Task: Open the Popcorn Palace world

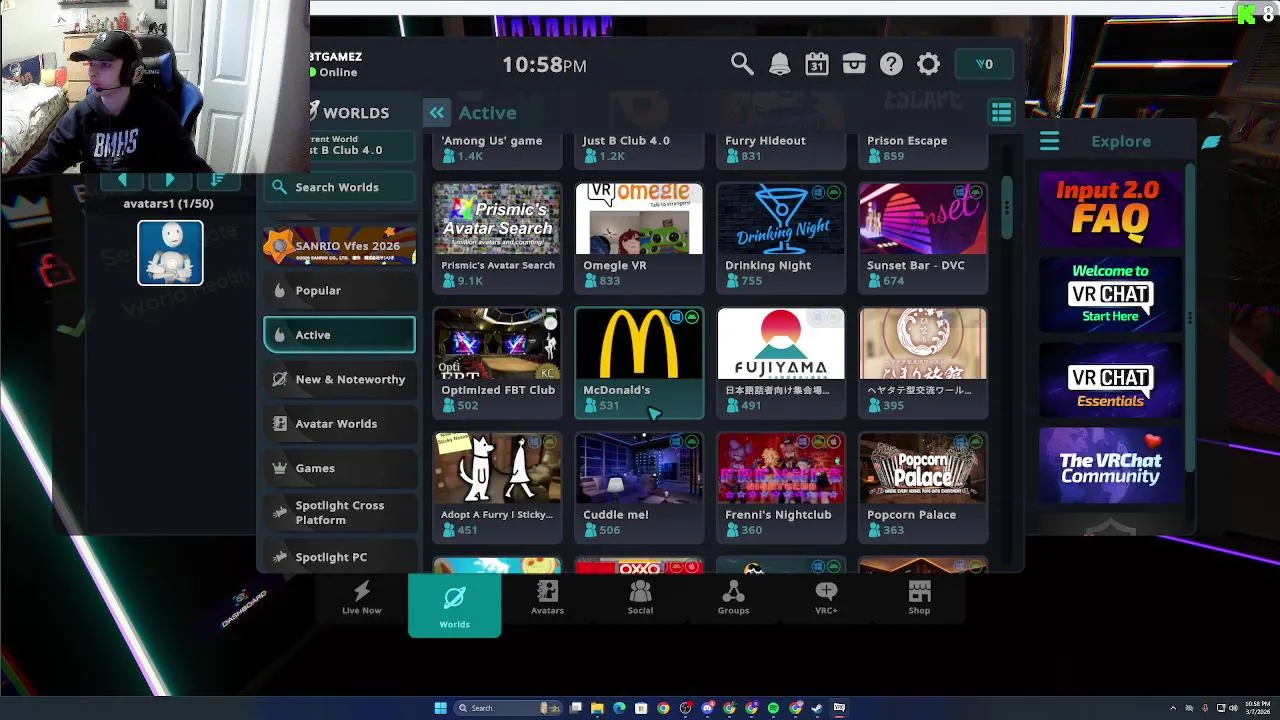Action: pyautogui.click(x=923, y=487)
